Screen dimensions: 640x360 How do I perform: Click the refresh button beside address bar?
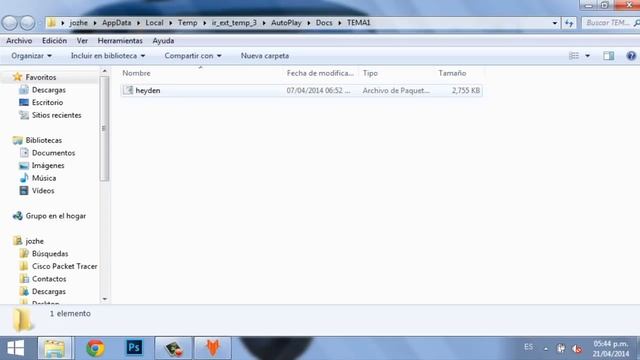(x=569, y=23)
